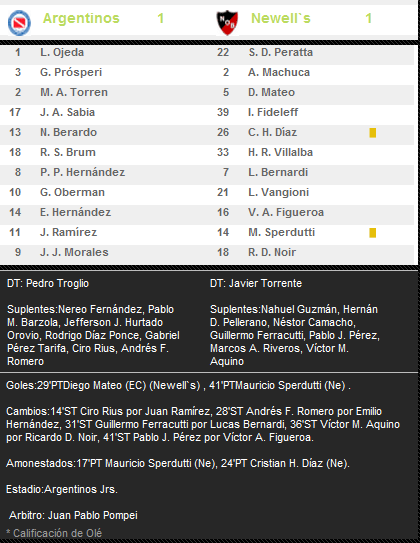Click DT Pedro Troglio coach name
The image size is (420, 543).
[48, 283]
